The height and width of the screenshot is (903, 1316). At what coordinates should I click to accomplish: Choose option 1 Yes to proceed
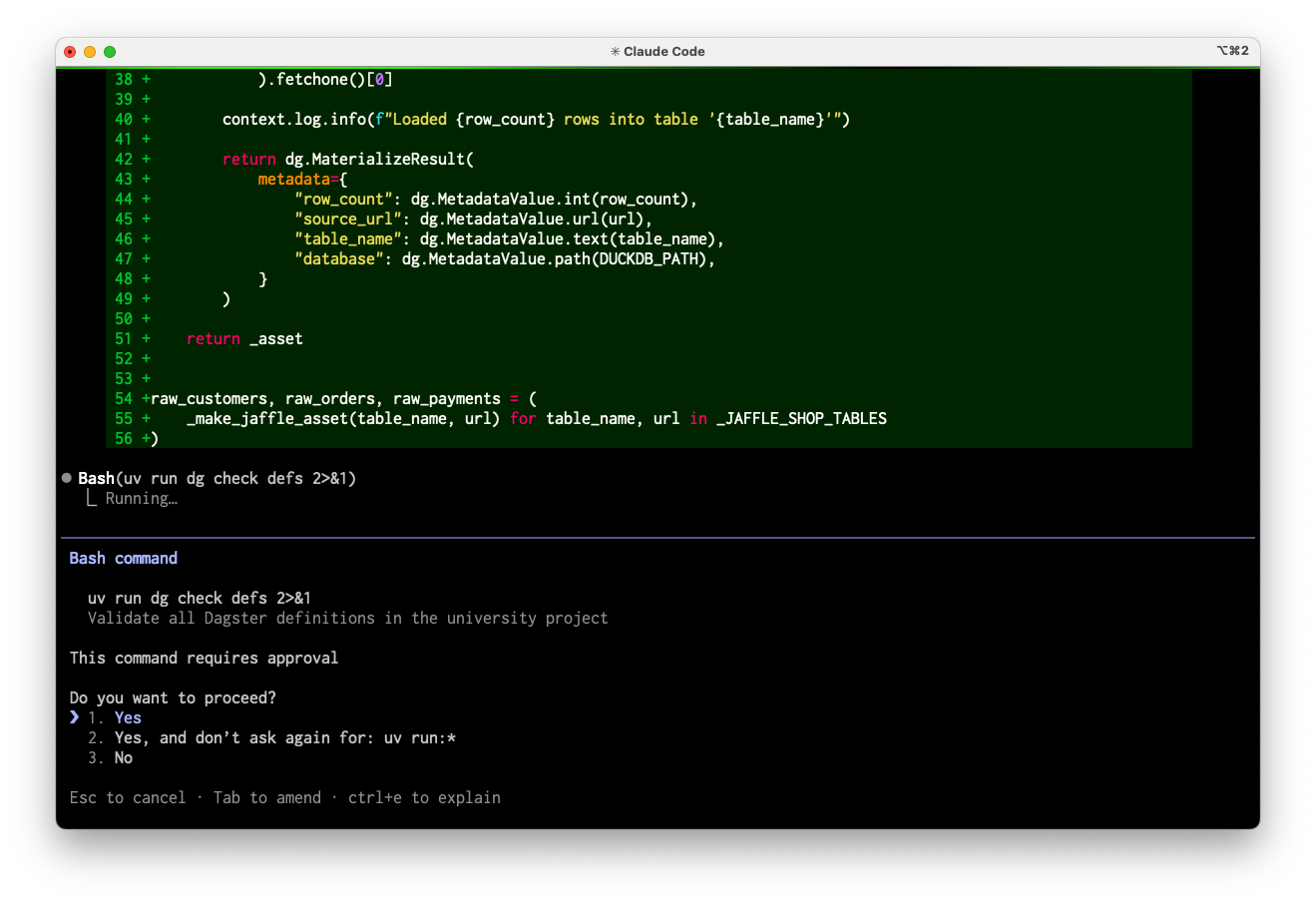coord(128,717)
